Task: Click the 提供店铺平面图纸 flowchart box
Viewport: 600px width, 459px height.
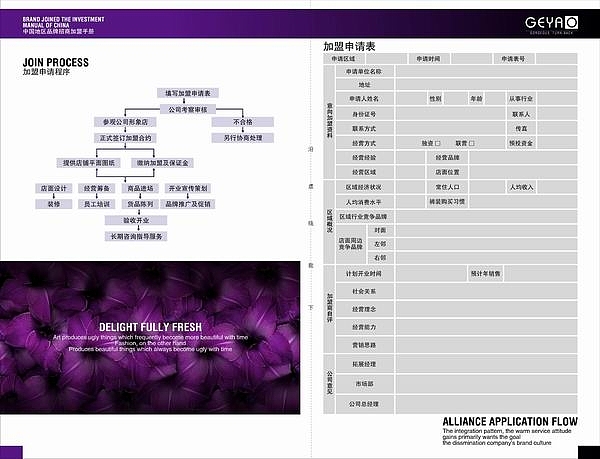Action: [89, 163]
